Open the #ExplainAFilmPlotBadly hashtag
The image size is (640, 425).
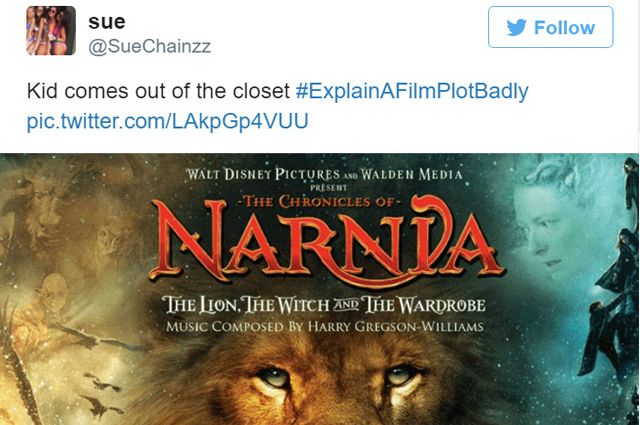point(412,91)
